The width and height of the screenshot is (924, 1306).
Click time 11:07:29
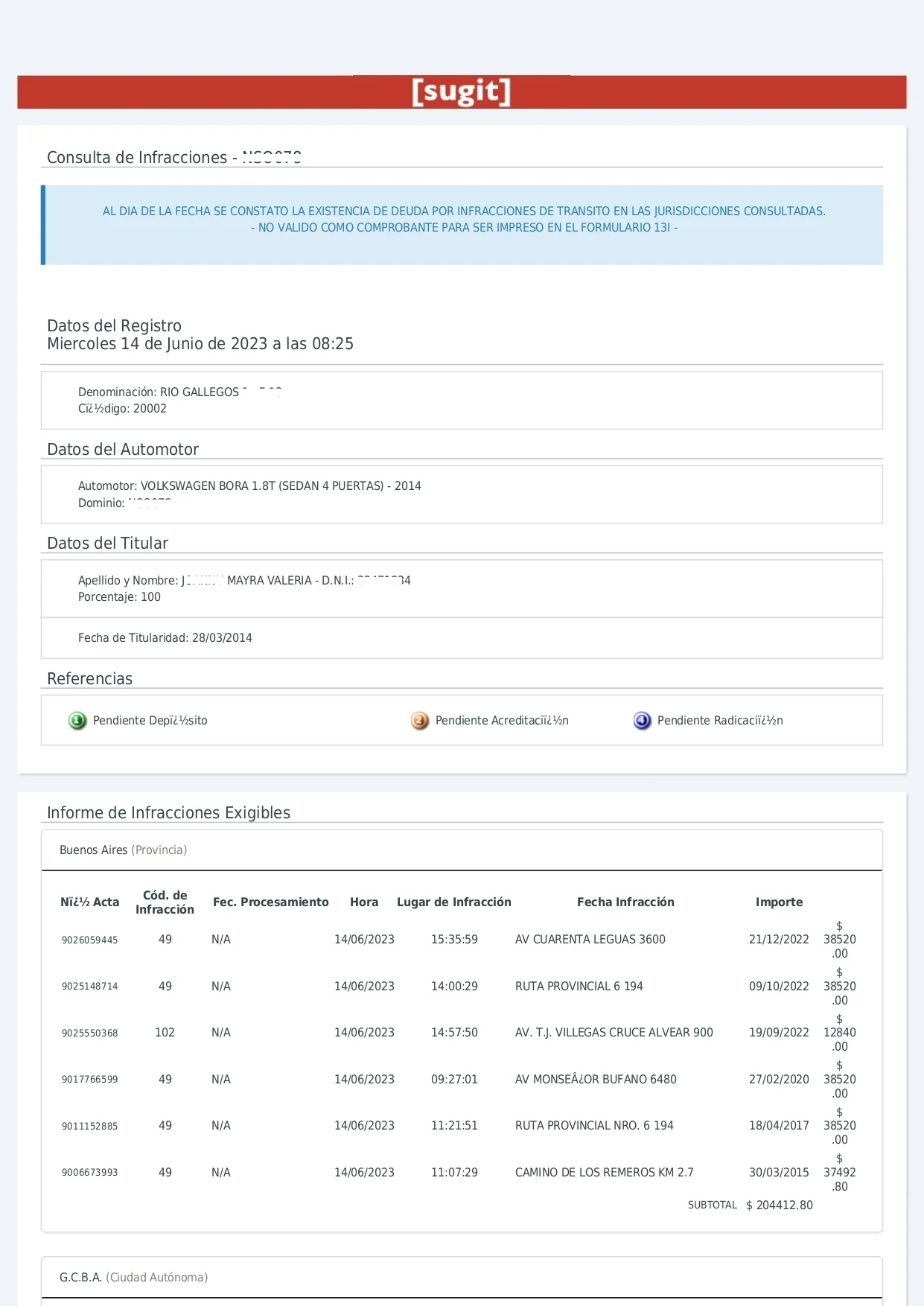pyautogui.click(x=454, y=1173)
